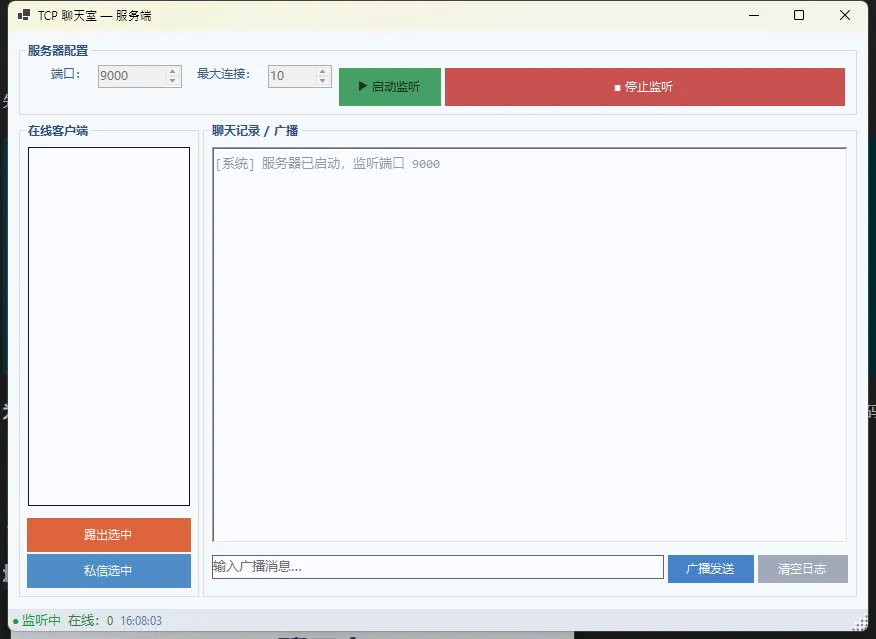
Task: Open private message via 私信选中
Action: click(109, 571)
